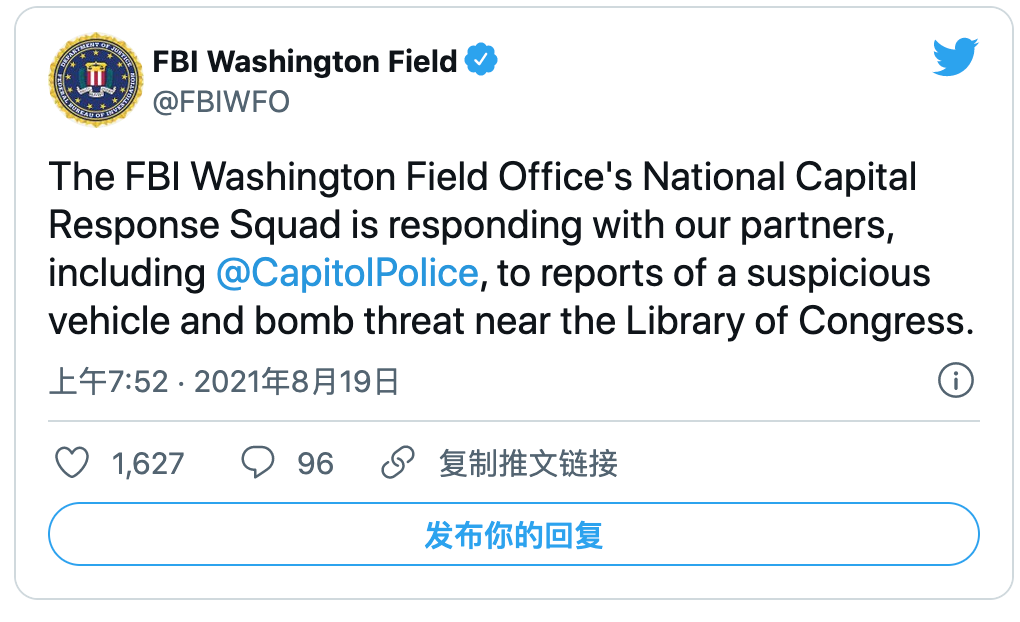The width and height of the screenshot is (1020, 622).
Task: Click the blue verified checkmark badge
Action: 481,60
